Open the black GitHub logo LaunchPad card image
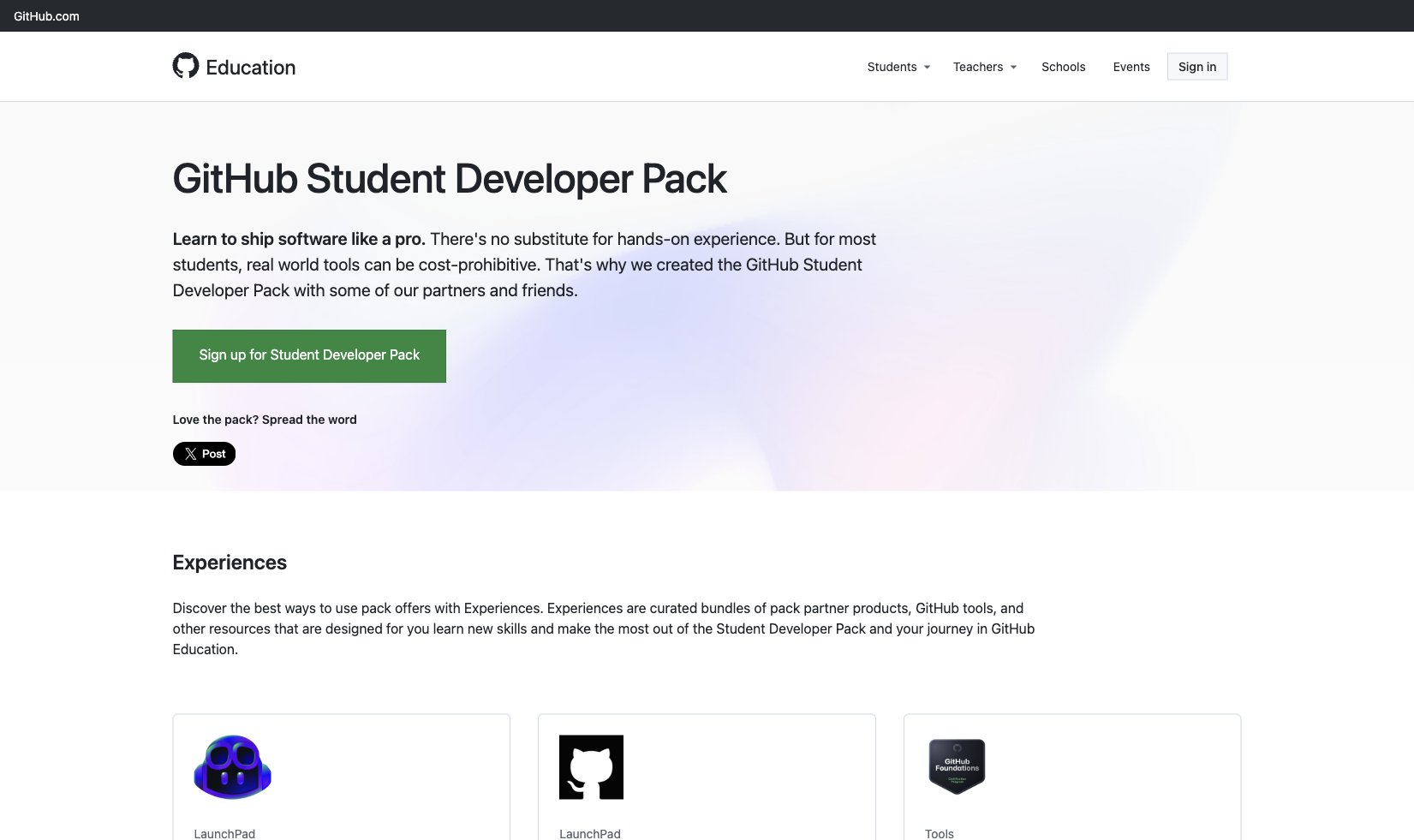This screenshot has width=1414, height=840. [x=591, y=767]
